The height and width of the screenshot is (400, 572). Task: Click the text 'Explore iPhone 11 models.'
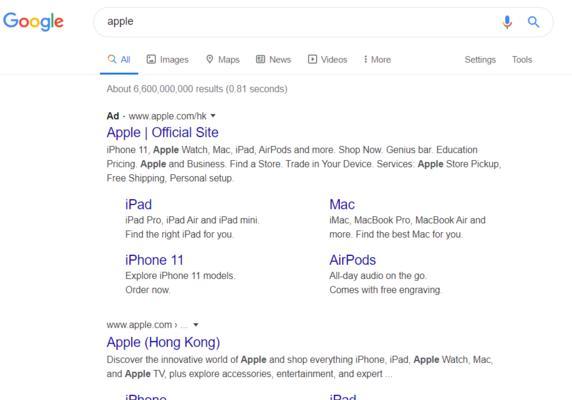click(x=180, y=276)
